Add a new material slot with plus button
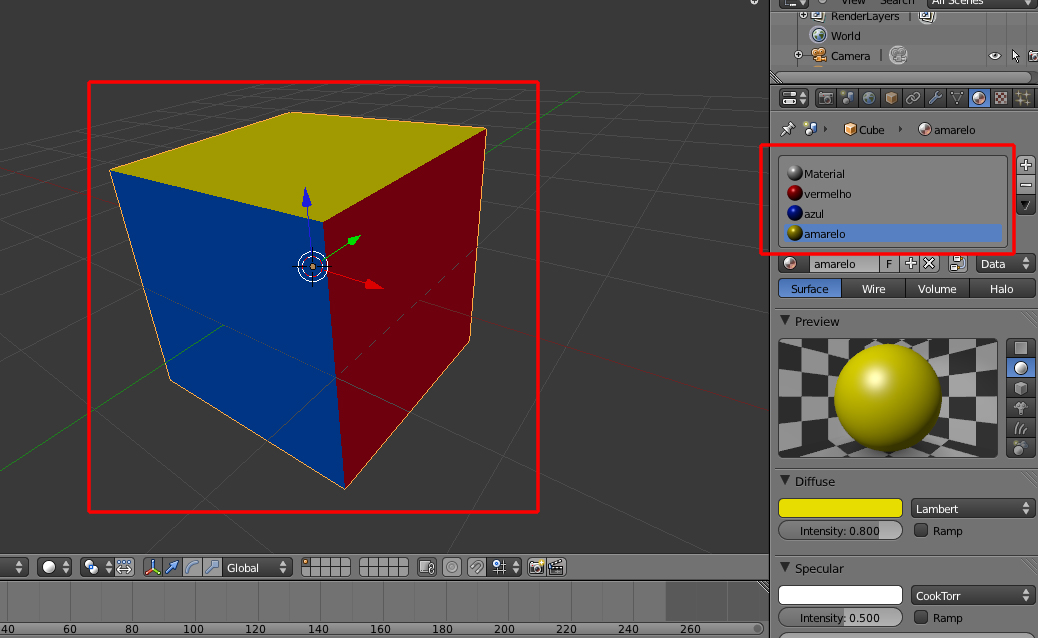The height and width of the screenshot is (638, 1038). (1025, 164)
